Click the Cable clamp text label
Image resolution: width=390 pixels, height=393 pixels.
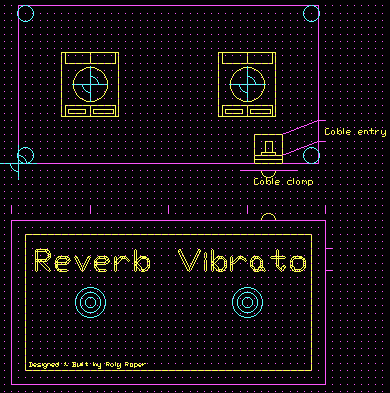pos(283,182)
